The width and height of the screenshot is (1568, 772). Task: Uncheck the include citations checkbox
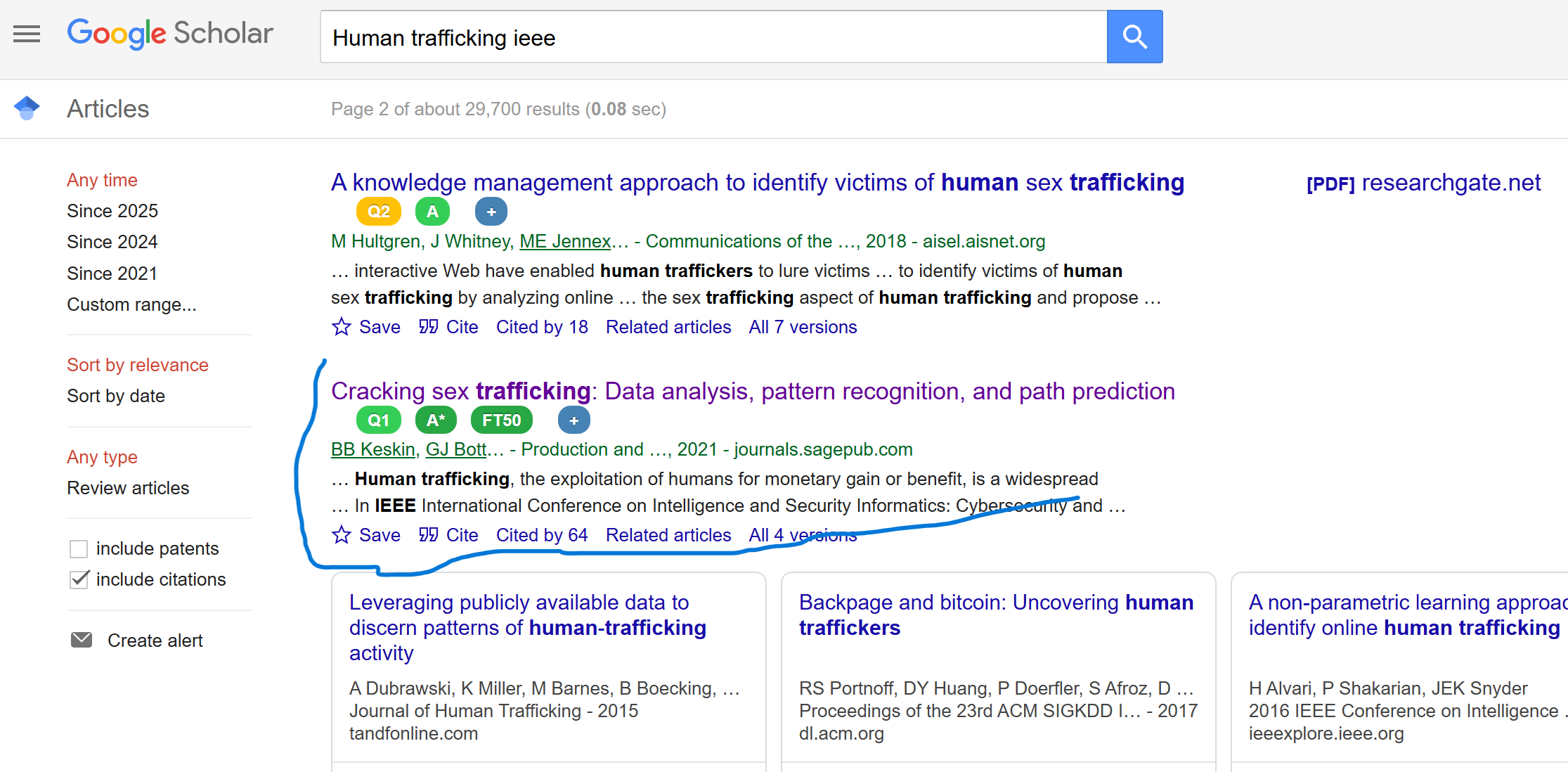[x=79, y=579]
